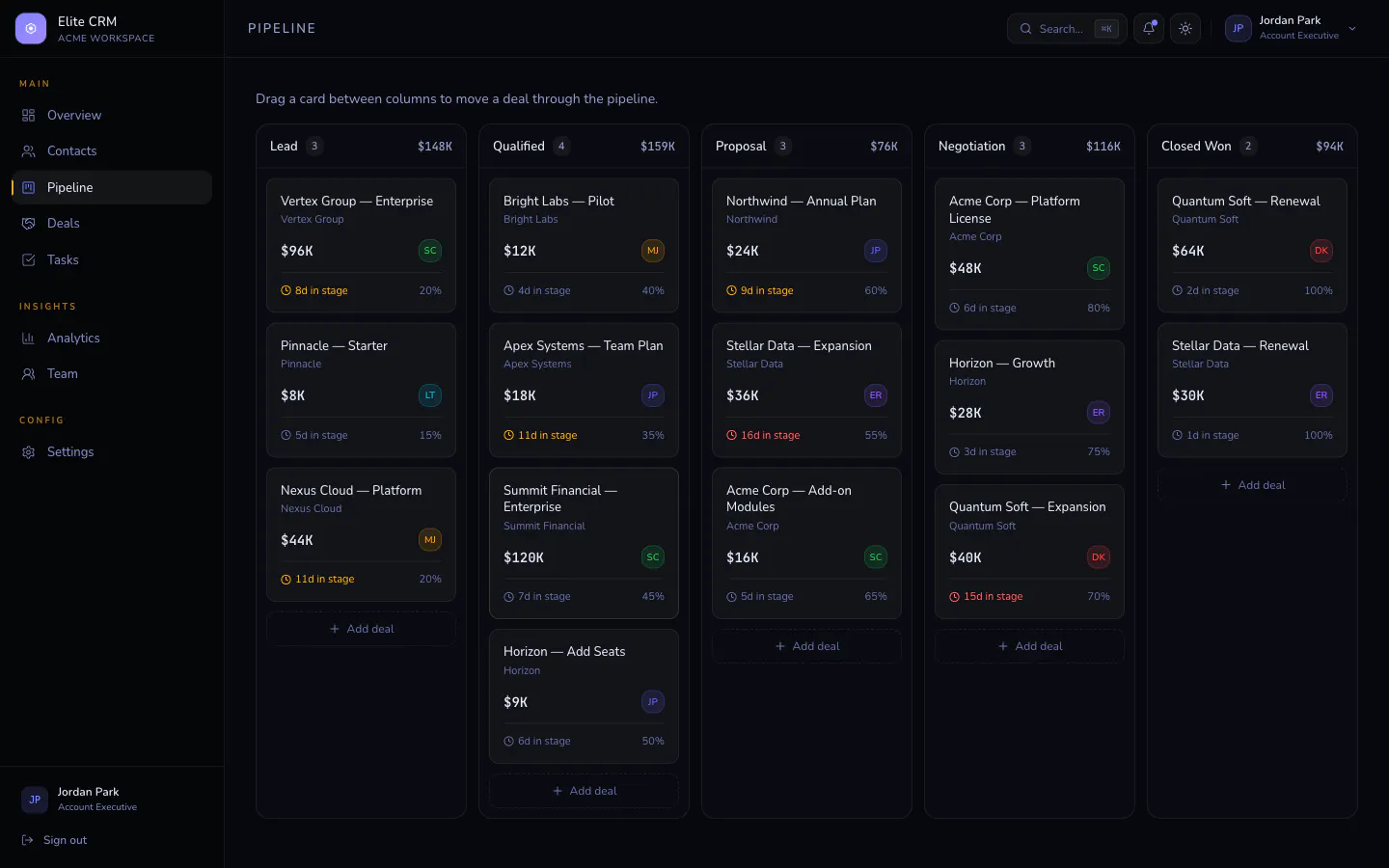Add a deal to the Closed Won column

1252,485
